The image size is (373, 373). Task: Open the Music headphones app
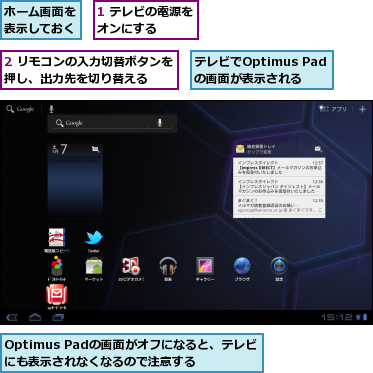[168, 269]
